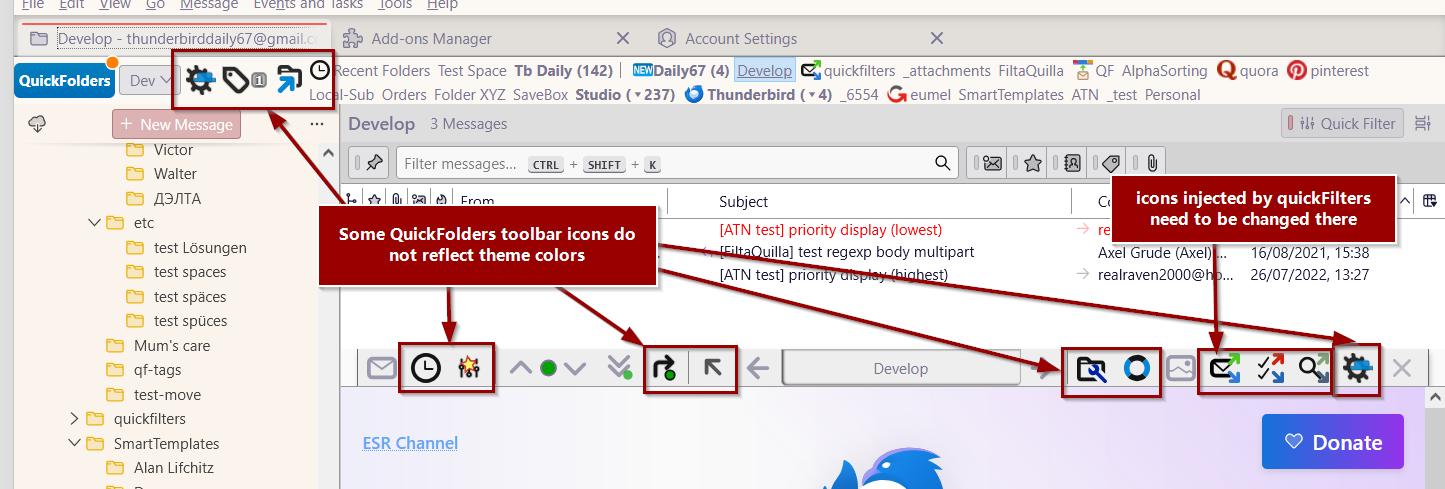
Task: Open folder pane options three-dot menu
Action: (317, 124)
